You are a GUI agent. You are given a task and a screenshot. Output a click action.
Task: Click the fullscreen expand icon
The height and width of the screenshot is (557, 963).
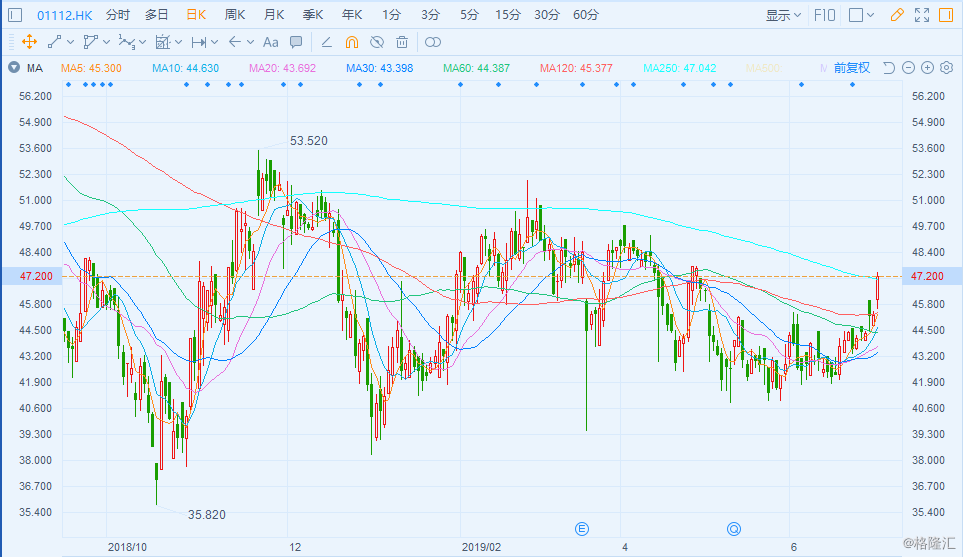[x=922, y=15]
